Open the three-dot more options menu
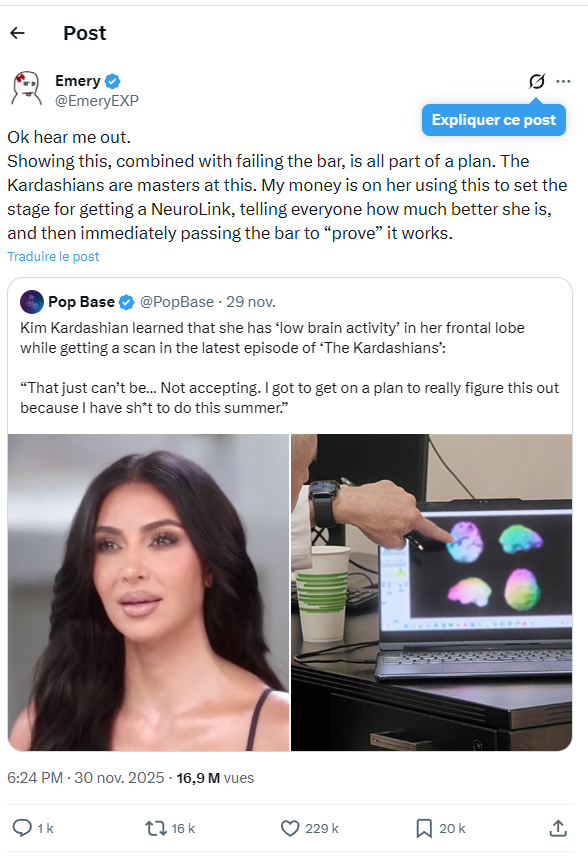Screen dimensions: 588x860 click(x=563, y=81)
